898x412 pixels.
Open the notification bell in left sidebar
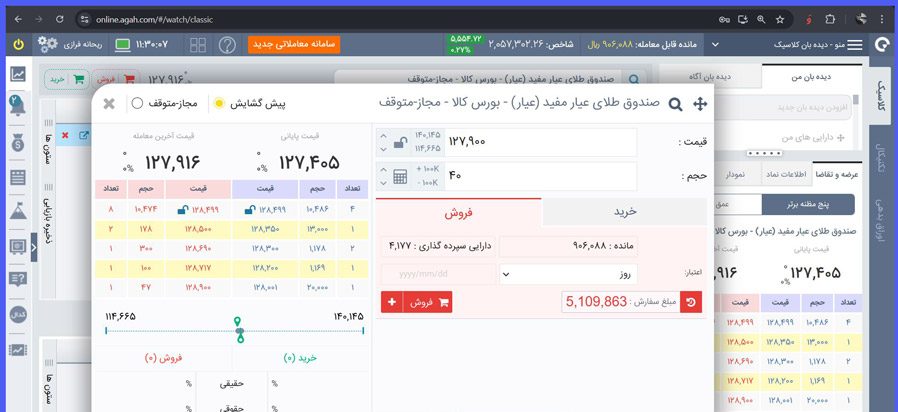point(18,102)
